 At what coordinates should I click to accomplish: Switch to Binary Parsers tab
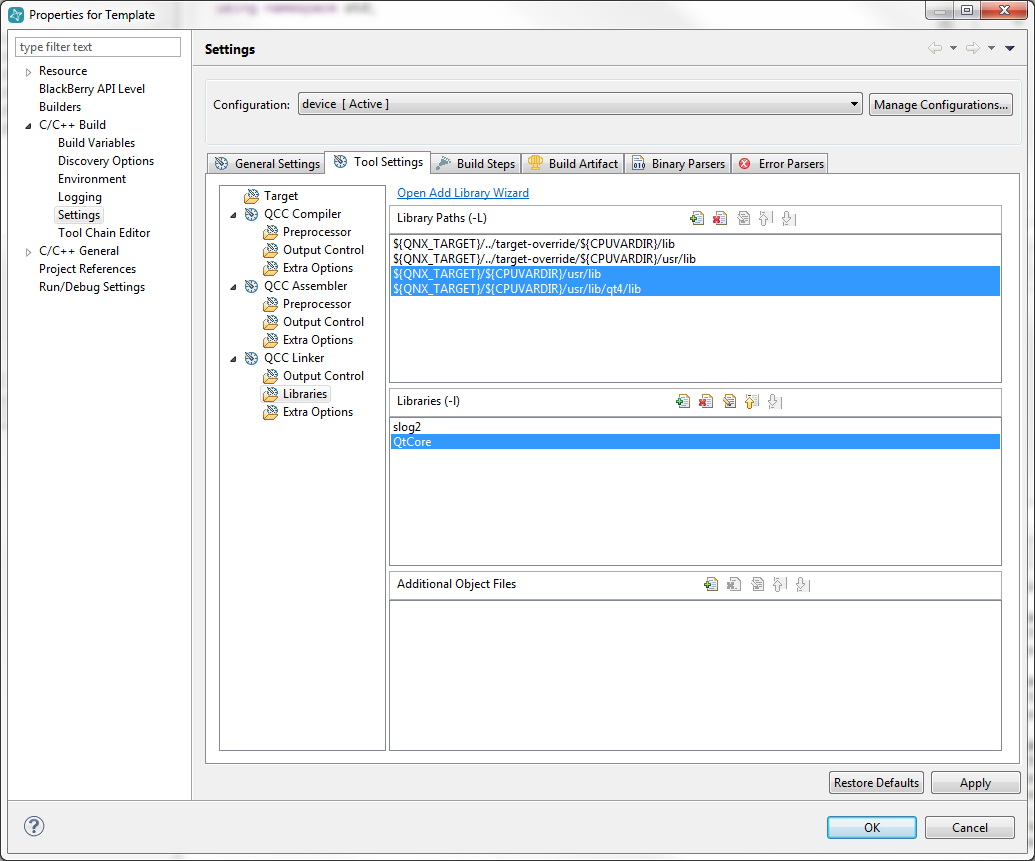[678, 164]
